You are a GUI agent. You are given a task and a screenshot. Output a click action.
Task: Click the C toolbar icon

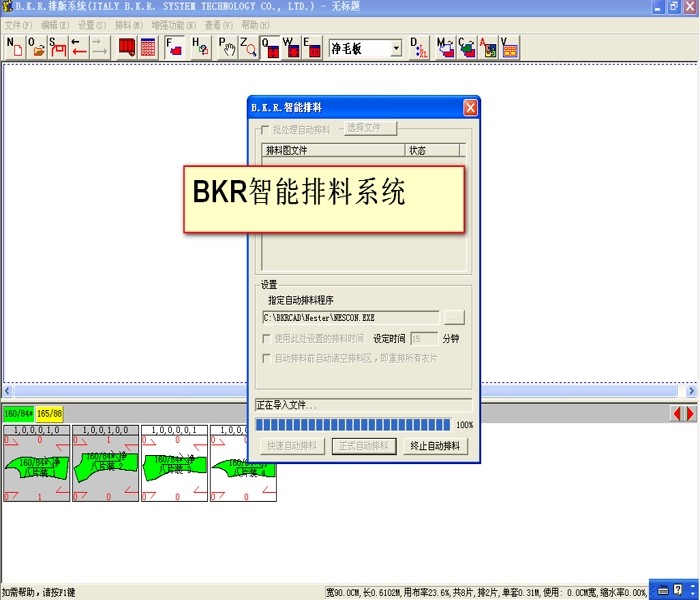467,47
